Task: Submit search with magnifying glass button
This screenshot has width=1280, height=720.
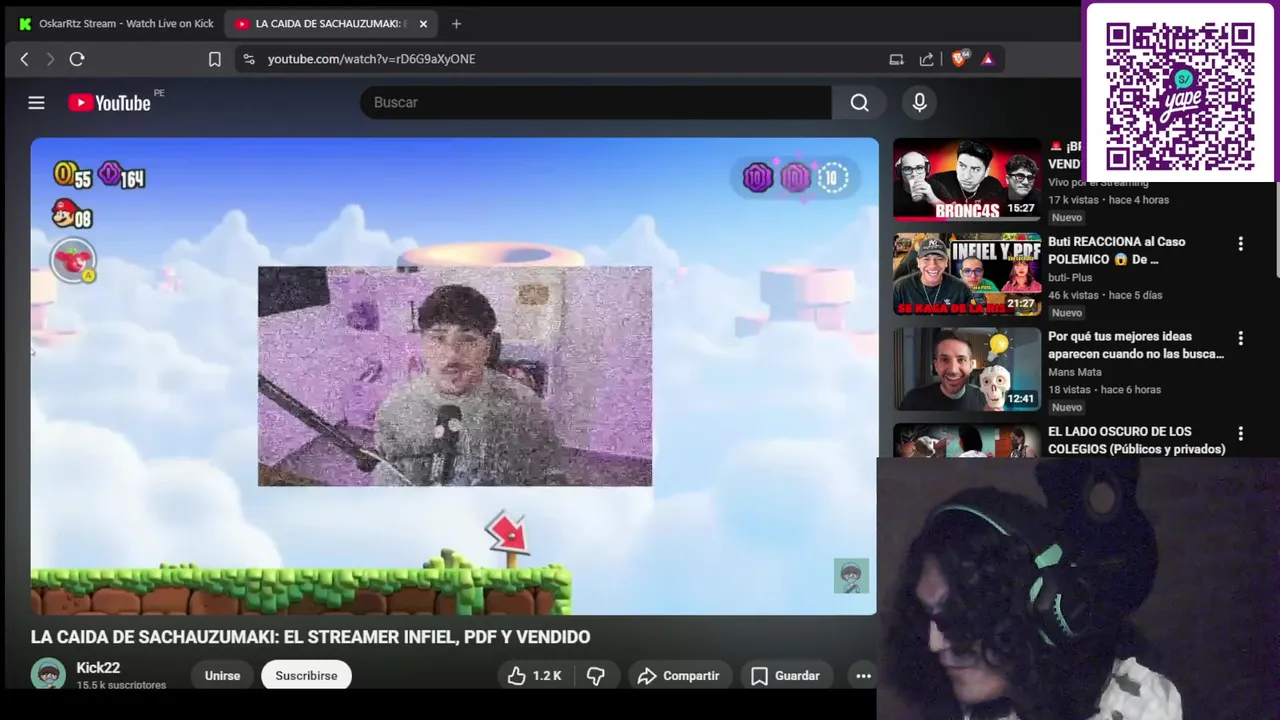Action: (x=859, y=102)
